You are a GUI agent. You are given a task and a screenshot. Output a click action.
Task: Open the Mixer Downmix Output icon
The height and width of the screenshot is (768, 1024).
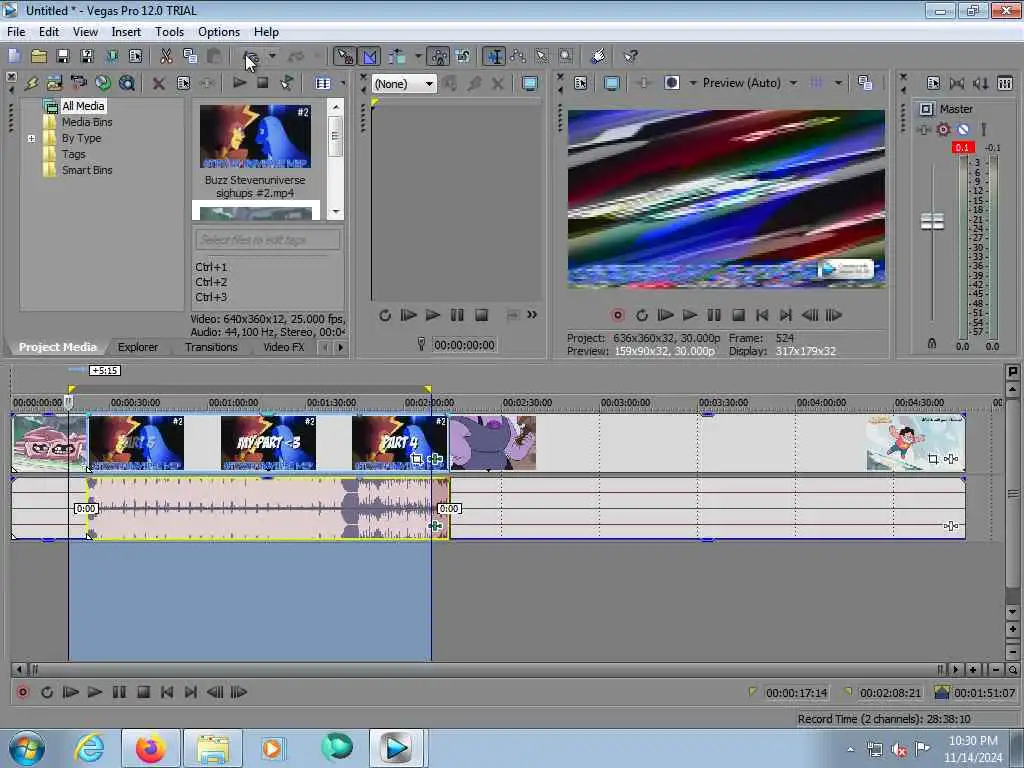pyautogui.click(x=957, y=83)
